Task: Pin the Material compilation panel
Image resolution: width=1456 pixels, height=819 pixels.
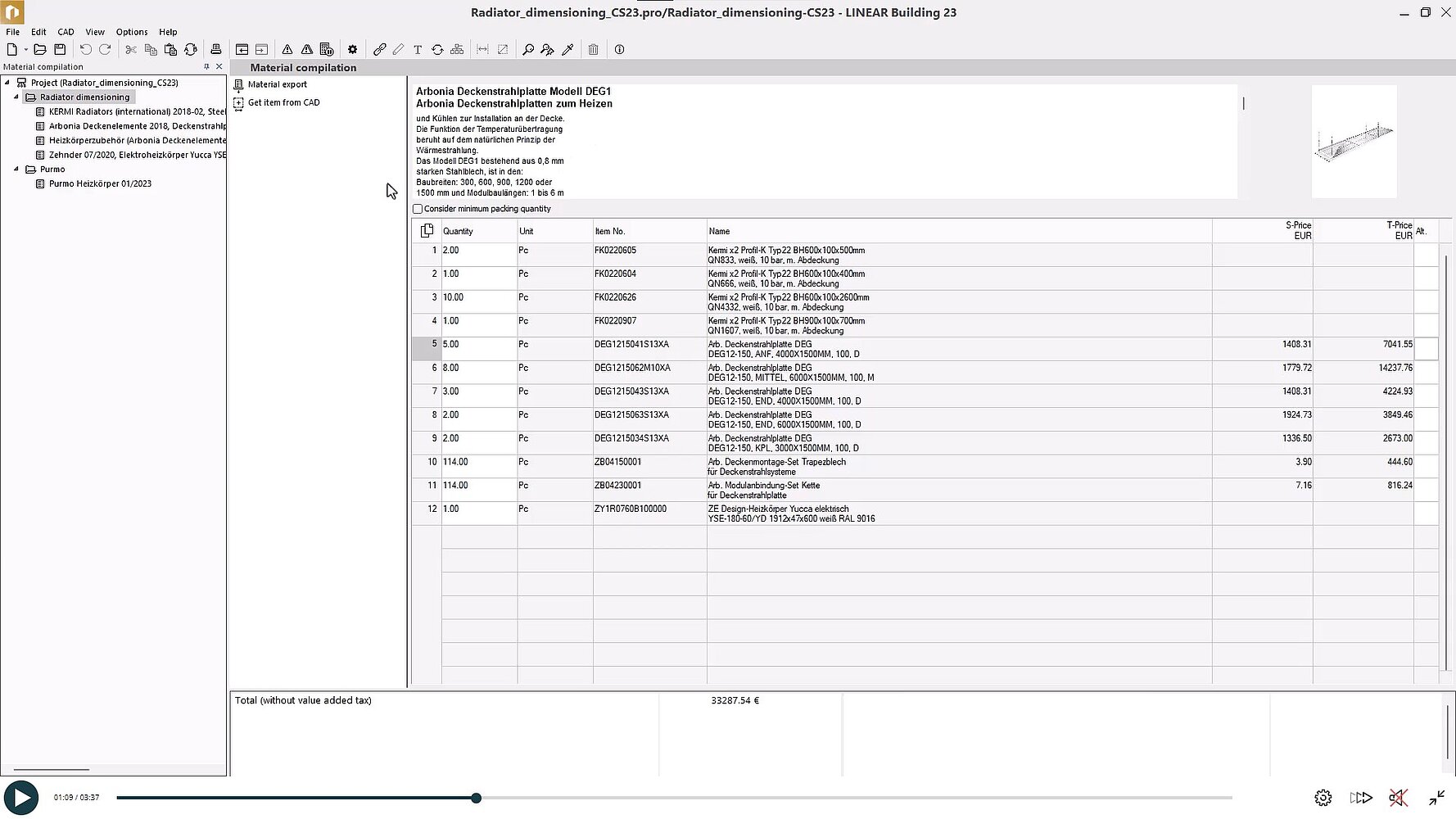Action: (206, 67)
